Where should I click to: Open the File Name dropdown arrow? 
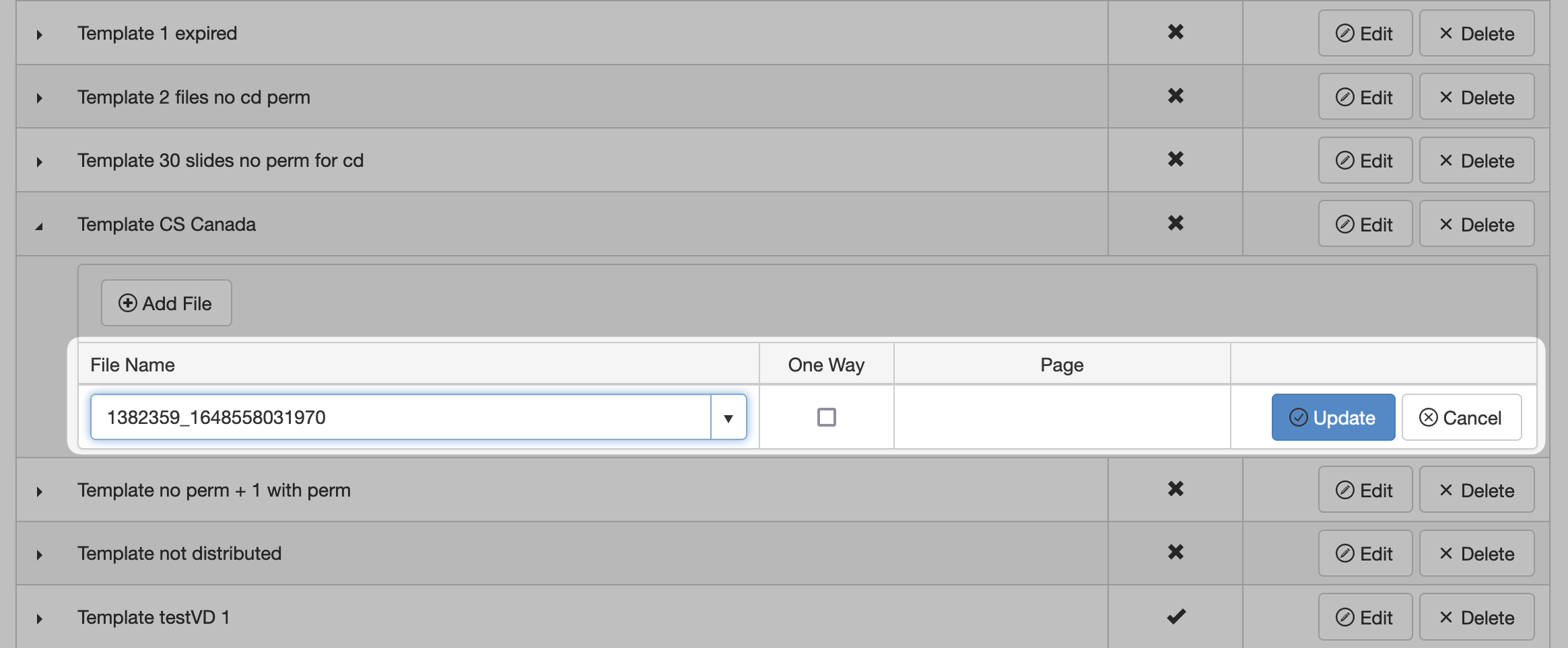coord(728,418)
